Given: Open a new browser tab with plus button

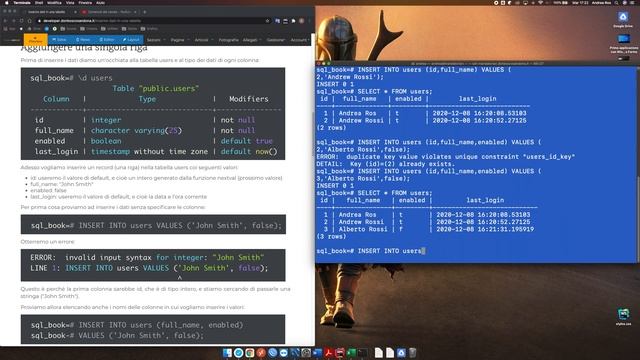Looking at the screenshot, I should tap(144, 12).
